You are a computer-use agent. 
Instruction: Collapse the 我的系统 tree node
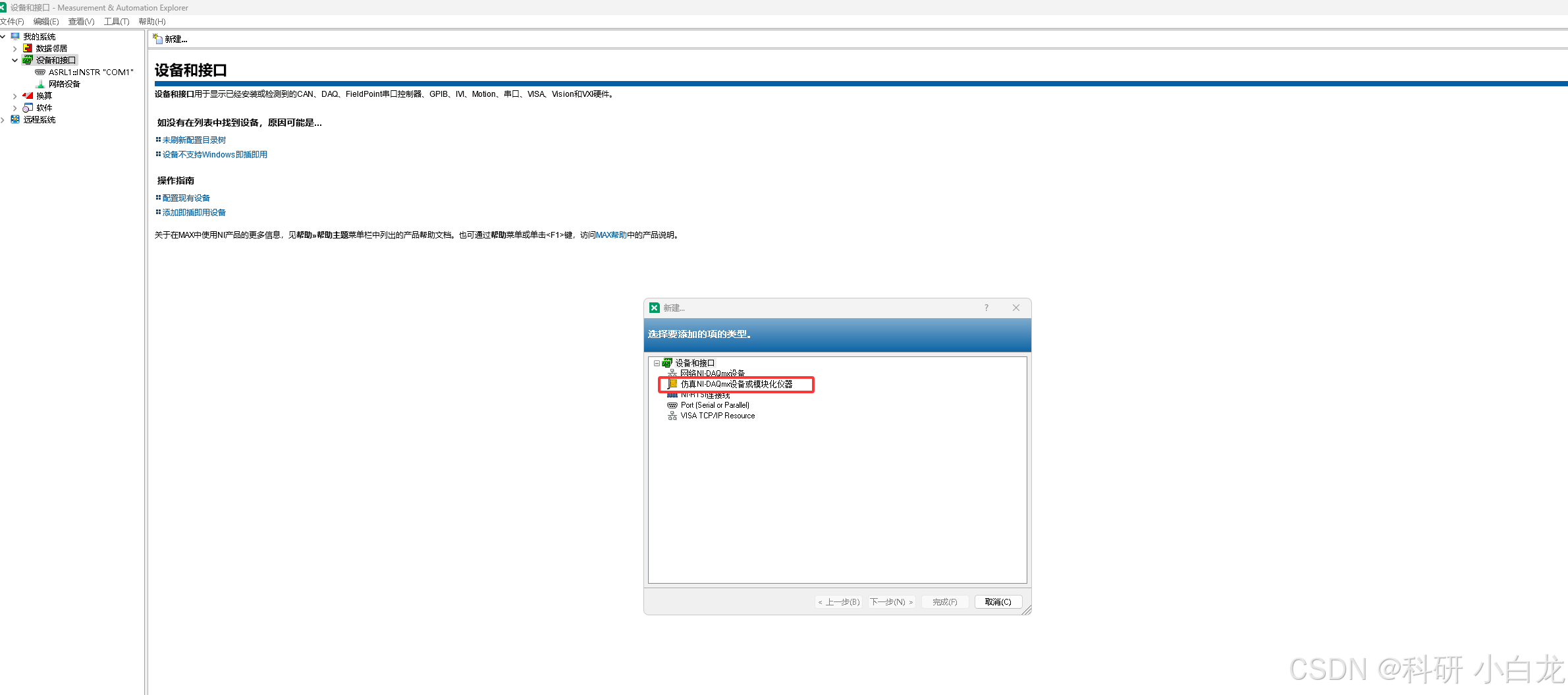pos(3,36)
